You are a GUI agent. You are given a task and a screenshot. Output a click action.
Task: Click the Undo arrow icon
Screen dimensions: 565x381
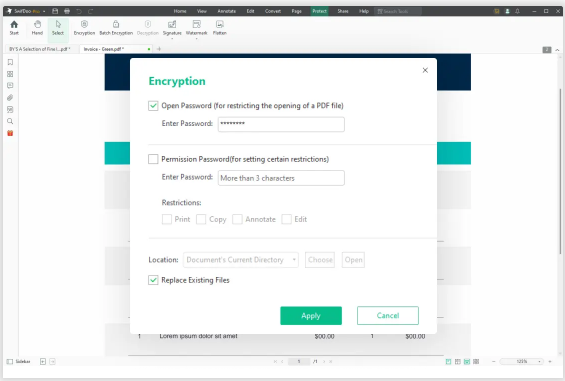coord(79,11)
